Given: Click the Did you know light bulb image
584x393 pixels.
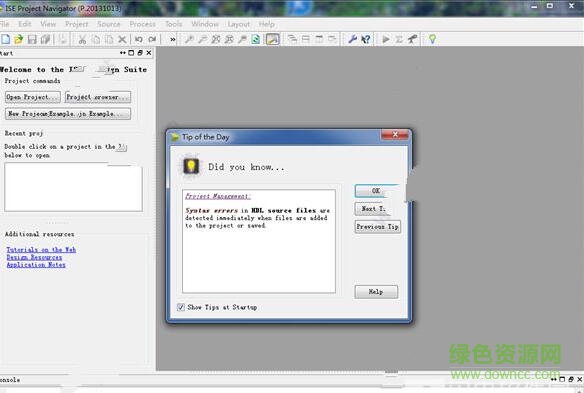Looking at the screenshot, I should pyautogui.click(x=191, y=166).
